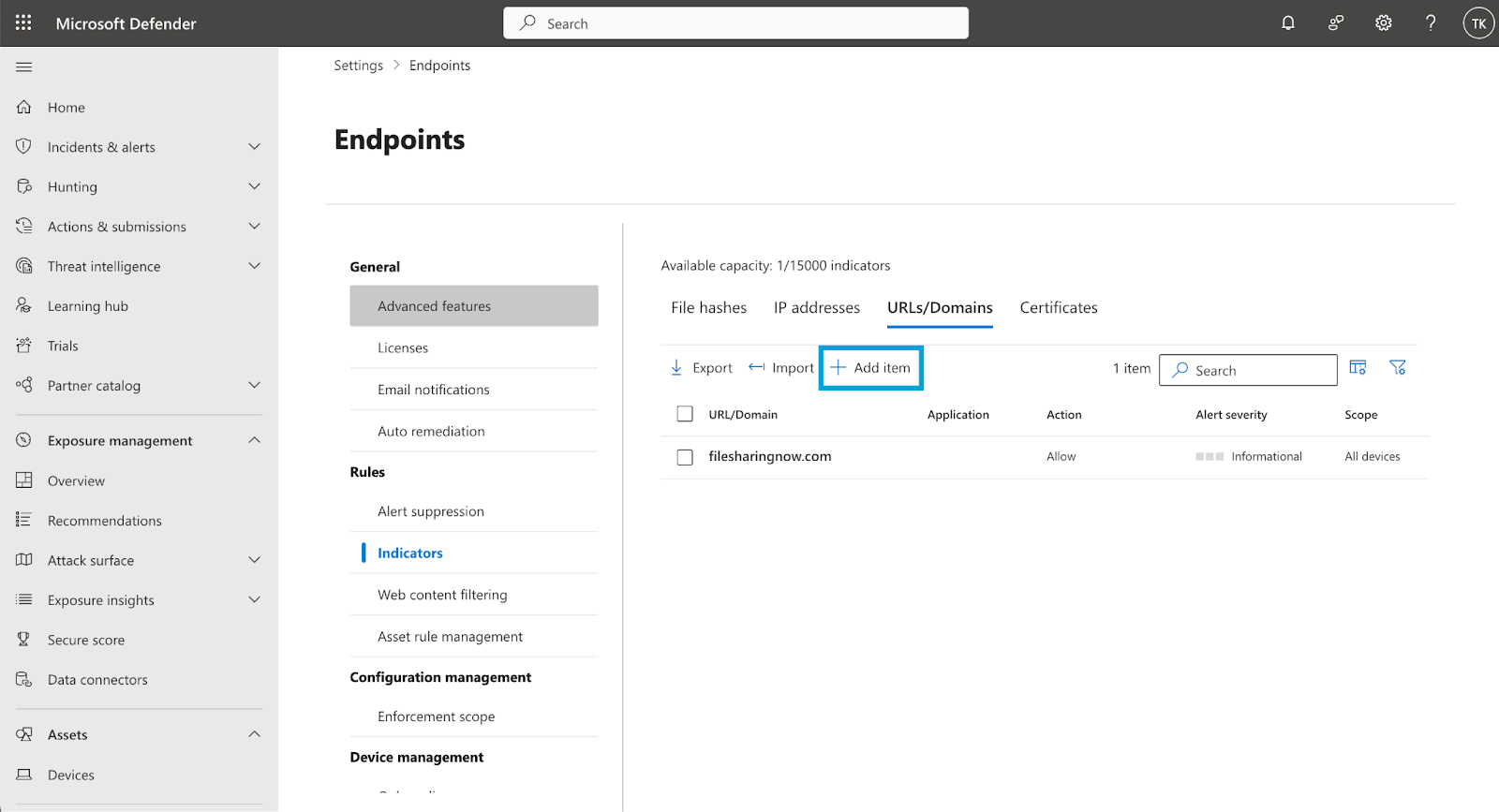
Task: Select the URLs/Domains tab
Action: point(940,307)
